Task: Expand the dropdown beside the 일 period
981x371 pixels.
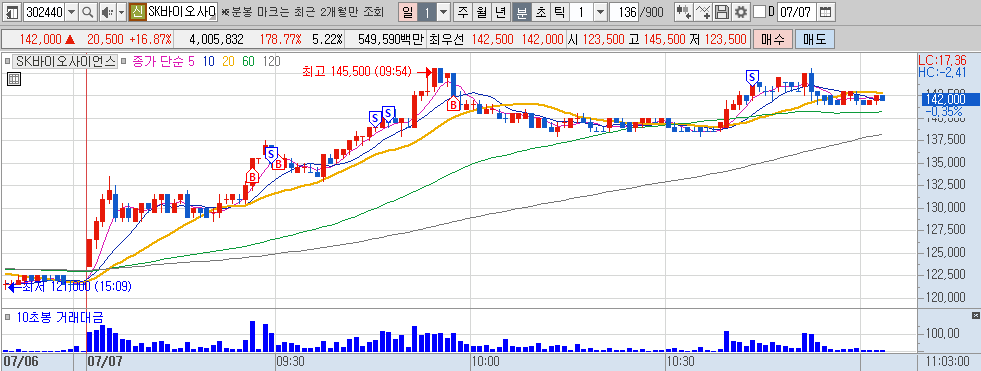Action: point(444,12)
